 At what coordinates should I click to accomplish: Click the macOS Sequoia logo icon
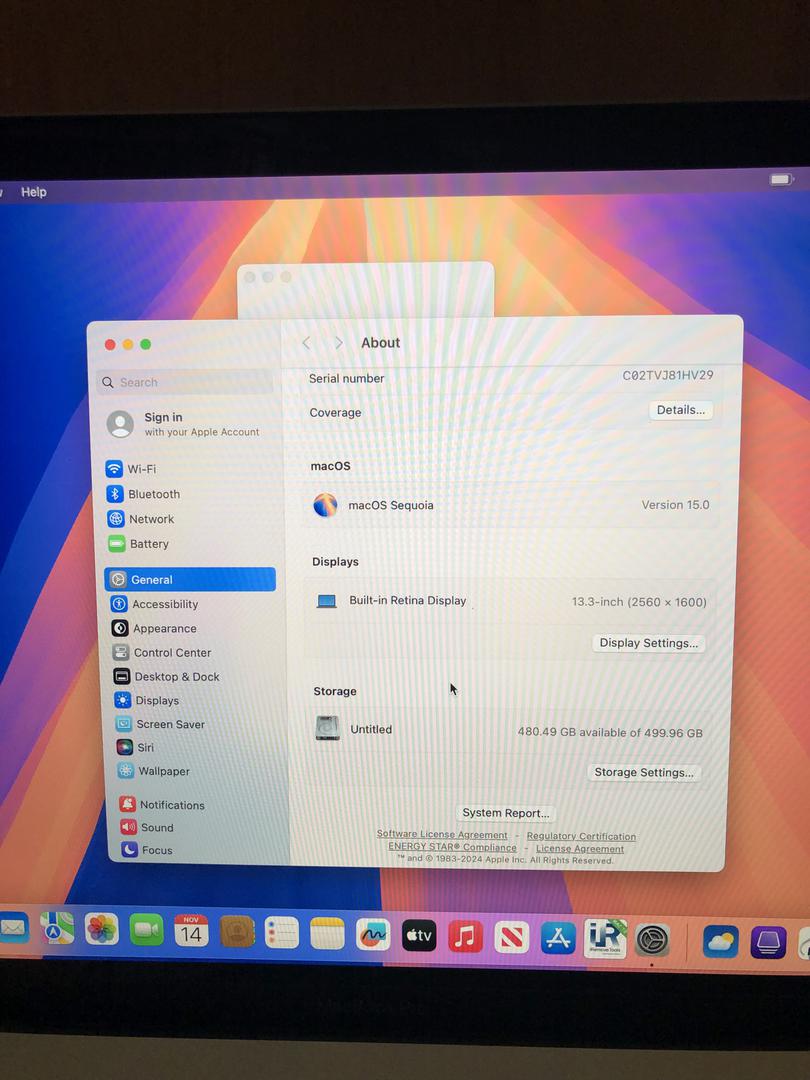pos(325,505)
